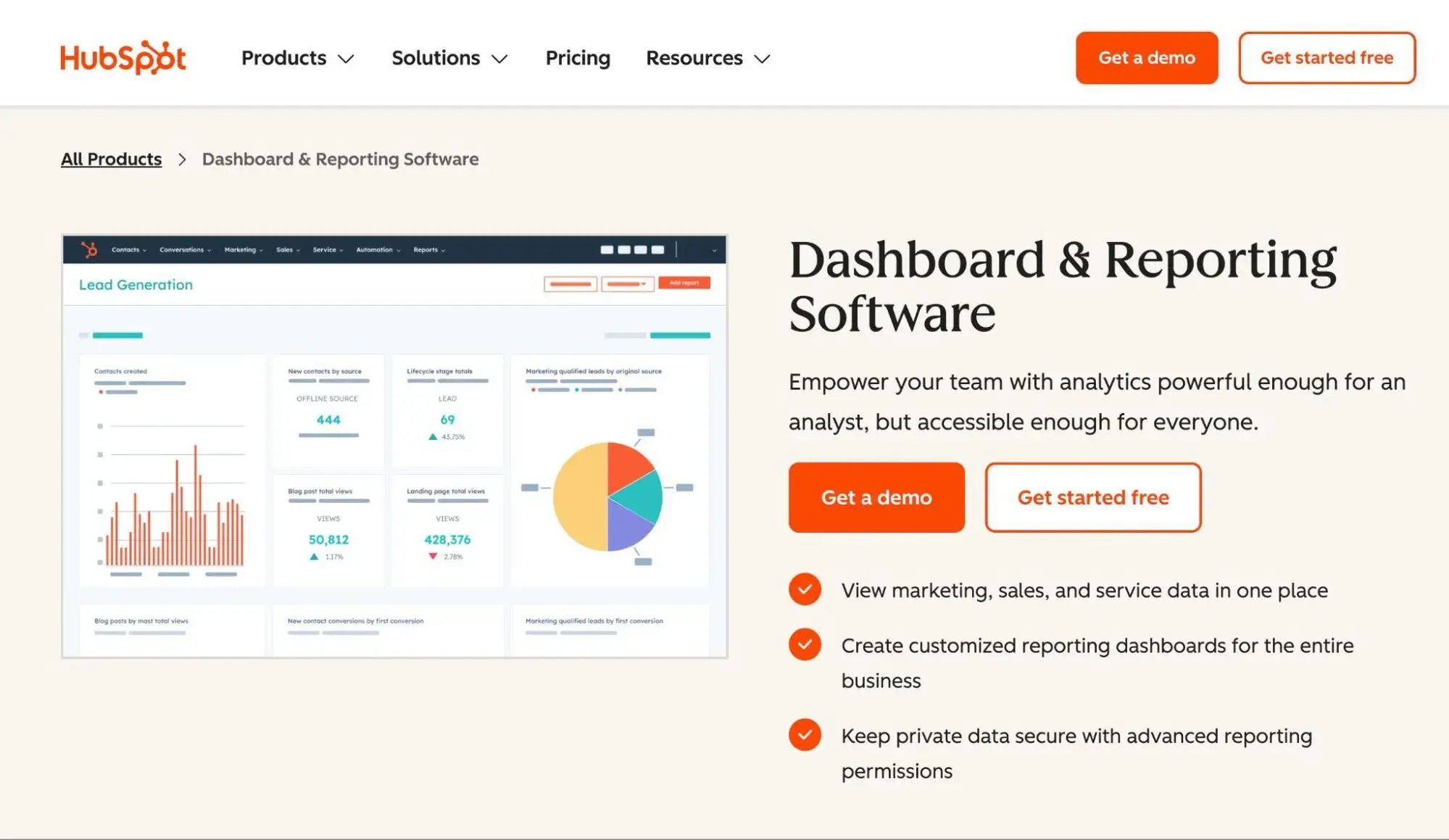Click the Lead Generation title

point(136,285)
